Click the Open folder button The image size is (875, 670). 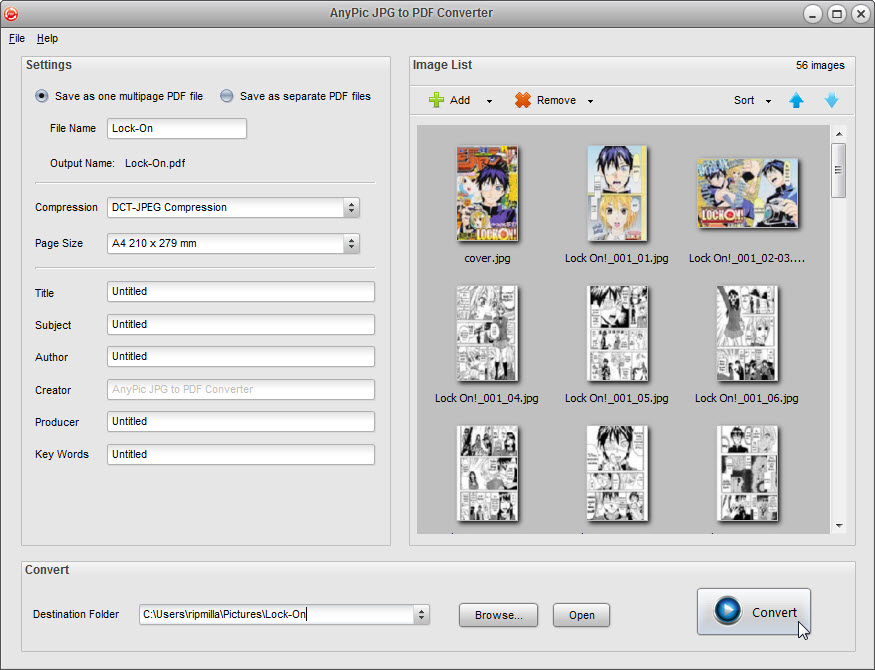[581, 615]
